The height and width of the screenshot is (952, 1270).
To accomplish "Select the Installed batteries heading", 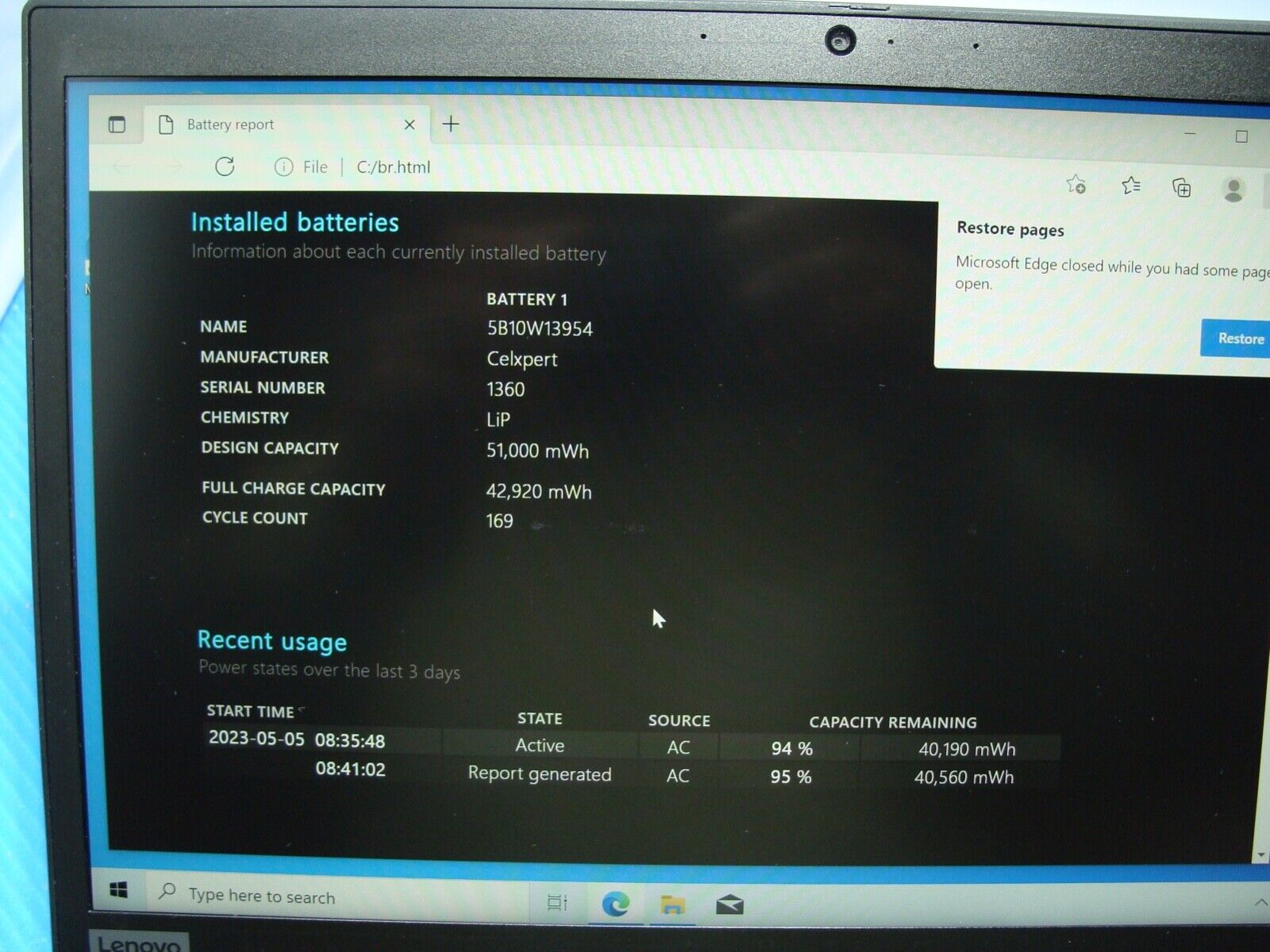I will (x=294, y=222).
